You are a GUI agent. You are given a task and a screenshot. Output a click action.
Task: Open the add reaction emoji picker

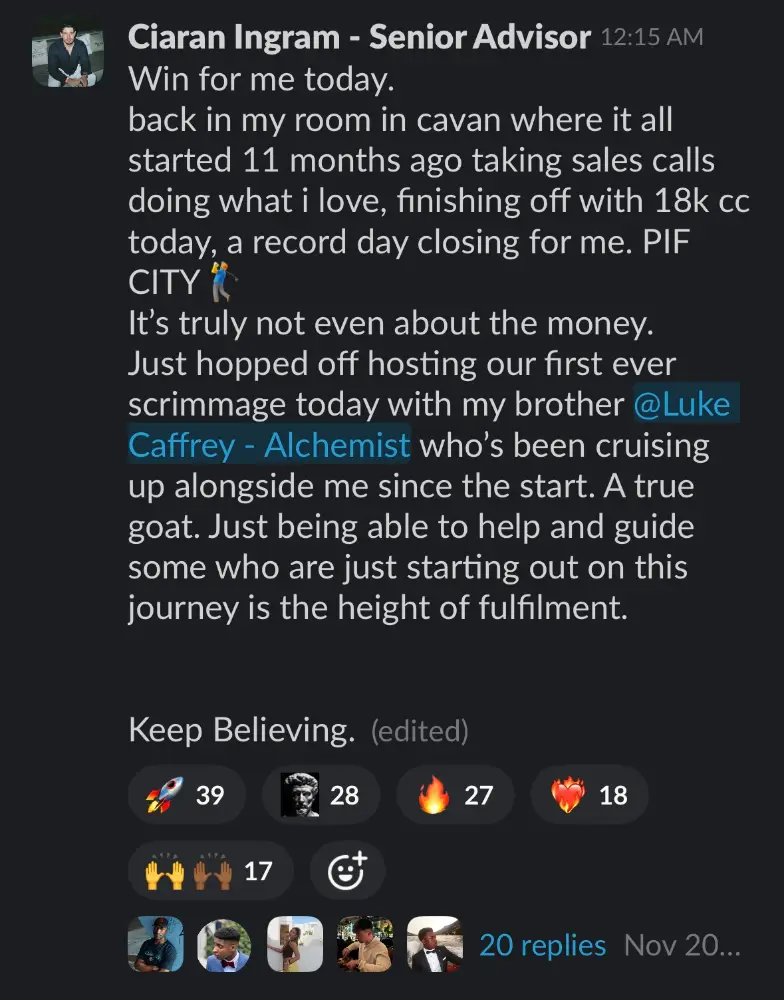347,871
